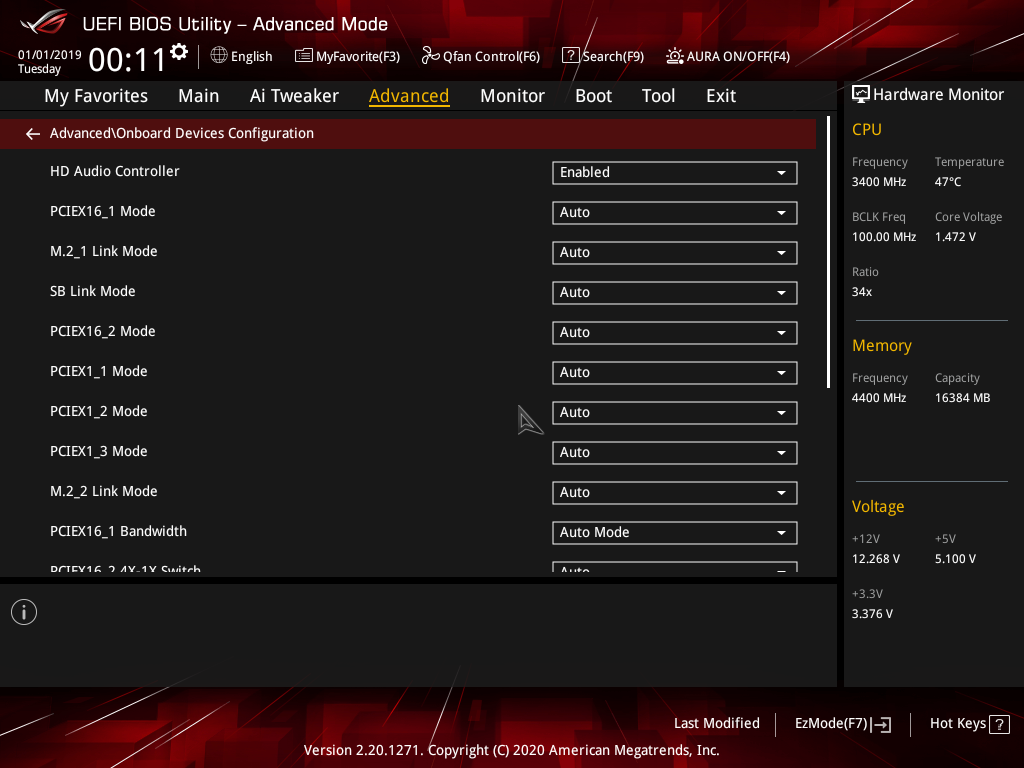The image size is (1024, 768).
Task: Open the PCIEX16_1 Mode dropdown
Action: click(x=675, y=213)
